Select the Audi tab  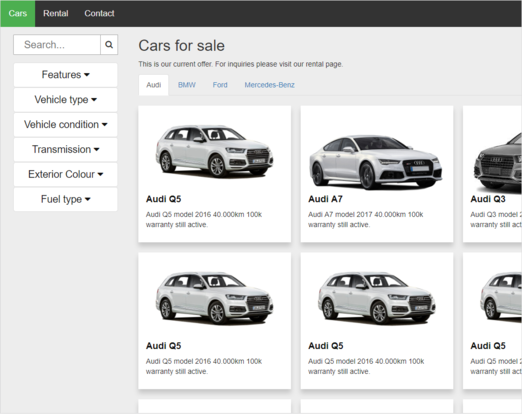[x=154, y=85]
